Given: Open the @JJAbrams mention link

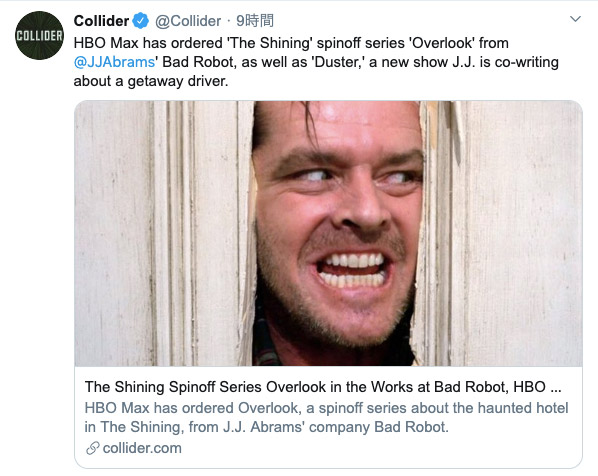Looking at the screenshot, I should click(114, 62).
